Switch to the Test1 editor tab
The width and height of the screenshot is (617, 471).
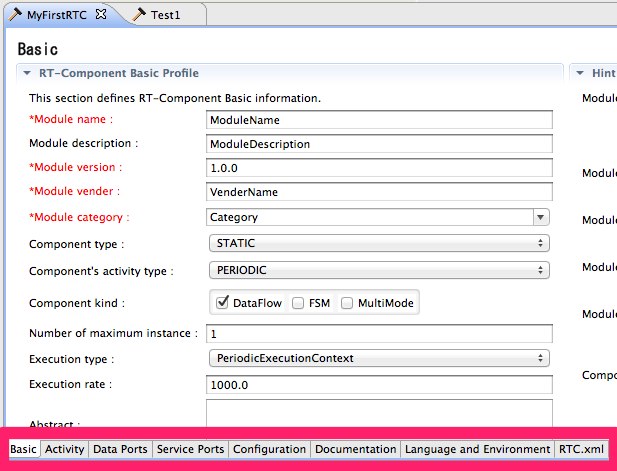point(165,15)
